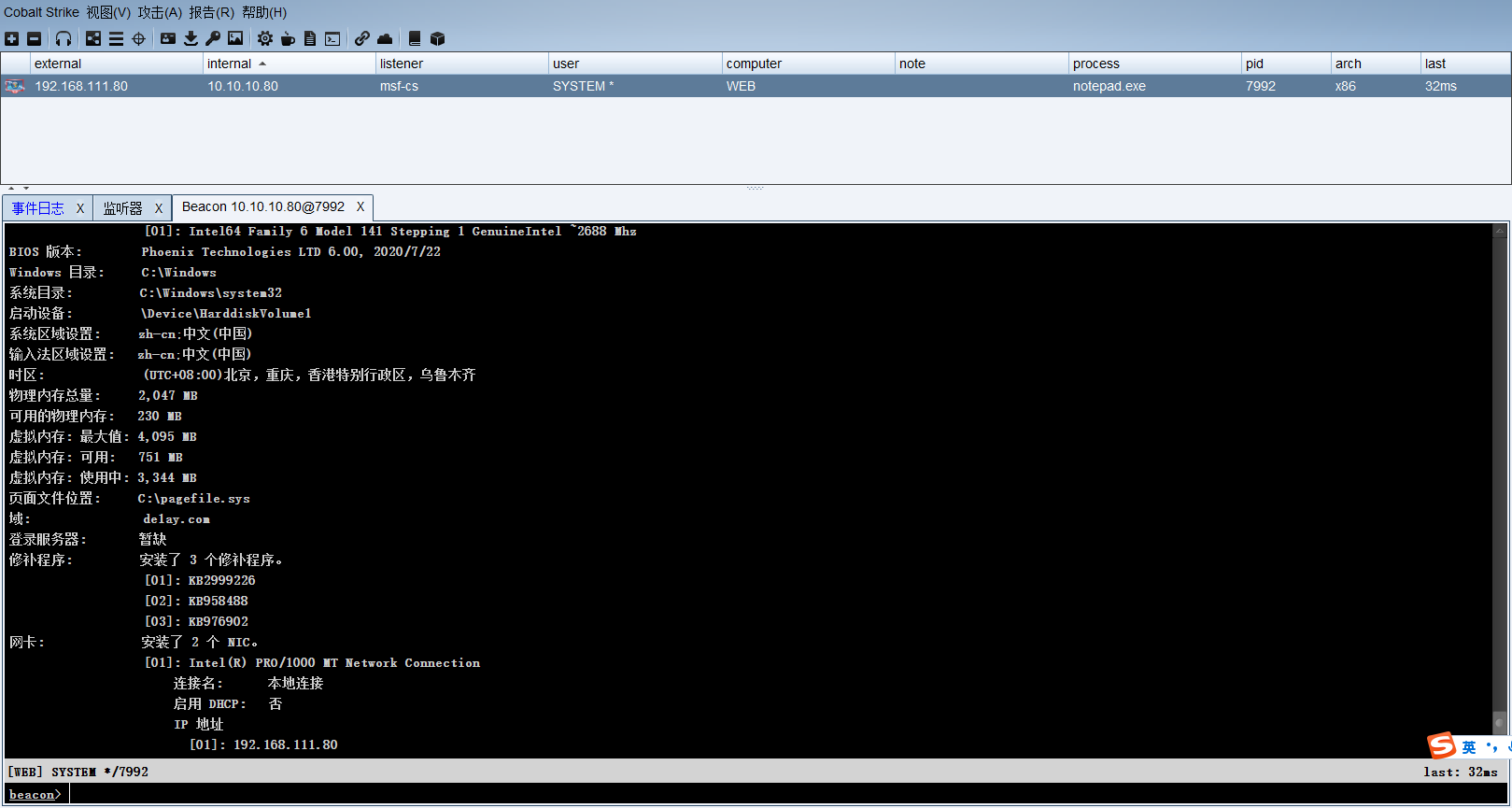Click KB2999226 in the console output
The height and width of the screenshot is (808, 1512).
[x=221, y=581]
